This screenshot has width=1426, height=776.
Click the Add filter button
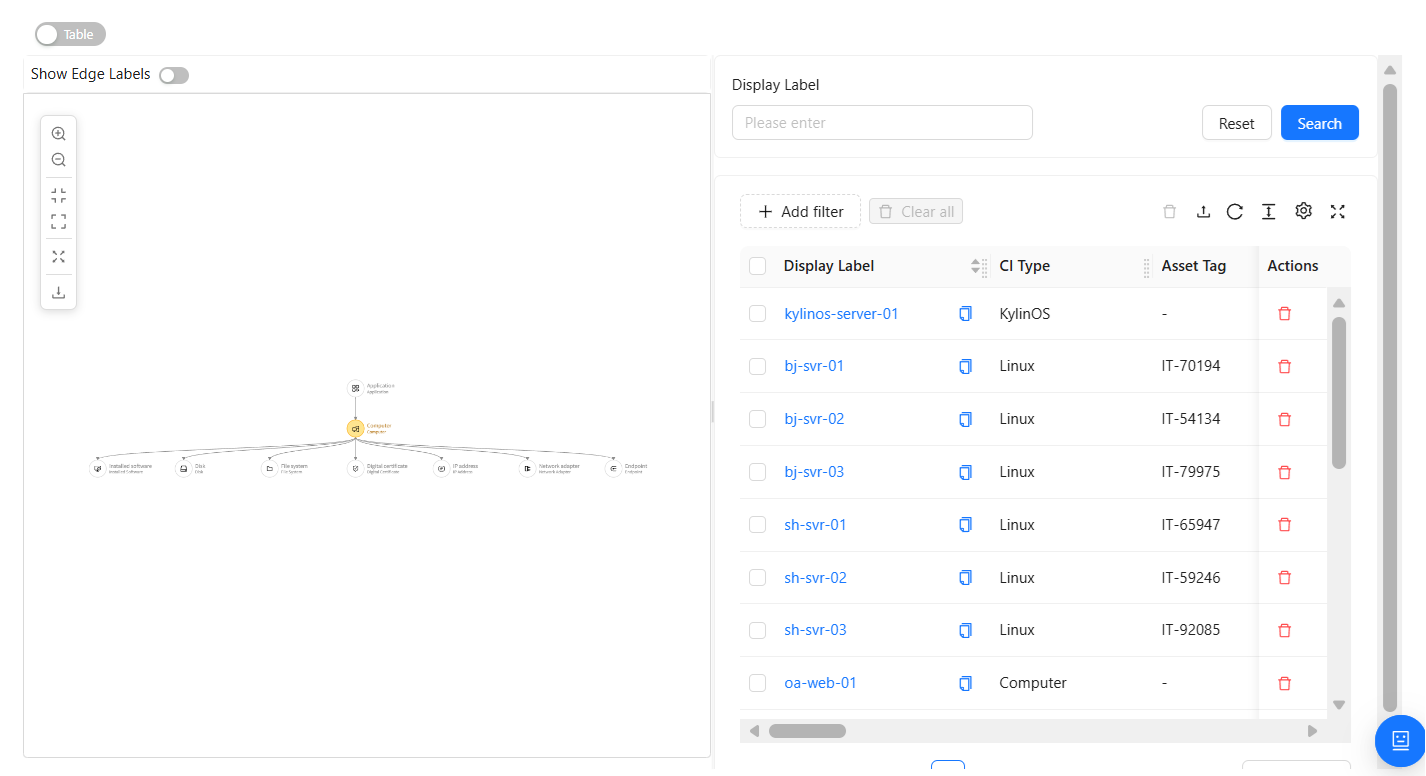[x=800, y=211]
